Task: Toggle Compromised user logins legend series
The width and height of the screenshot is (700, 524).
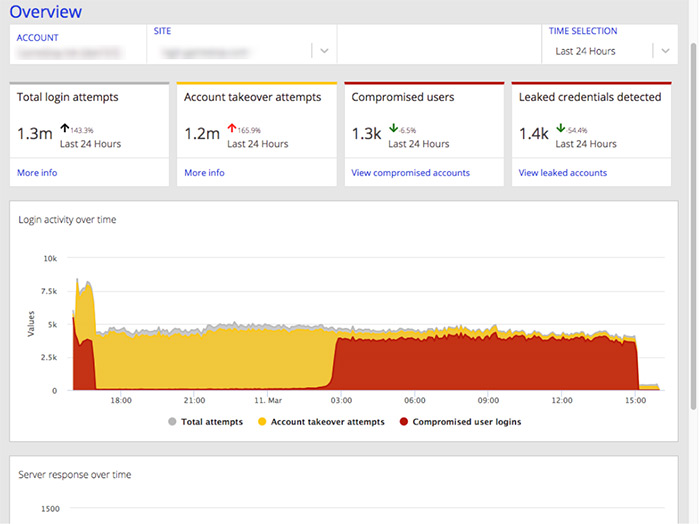Action: pyautogui.click(x=466, y=422)
